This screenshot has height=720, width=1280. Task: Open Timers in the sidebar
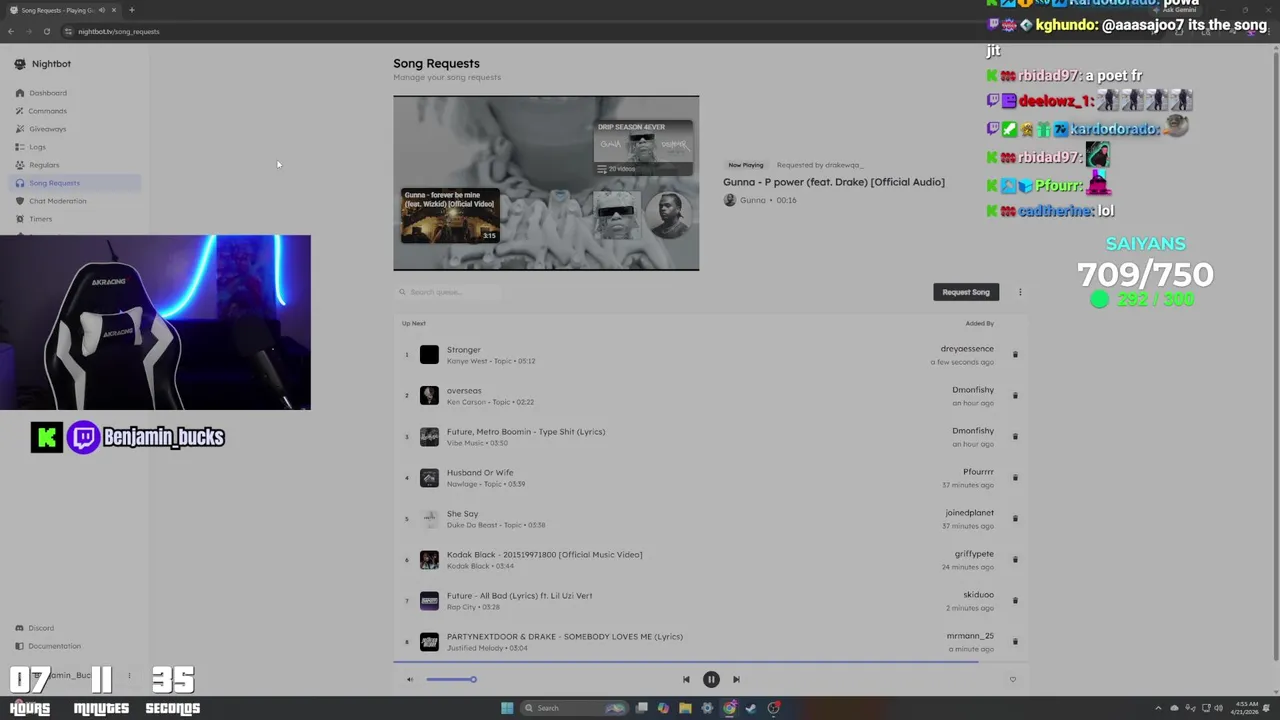click(x=41, y=219)
